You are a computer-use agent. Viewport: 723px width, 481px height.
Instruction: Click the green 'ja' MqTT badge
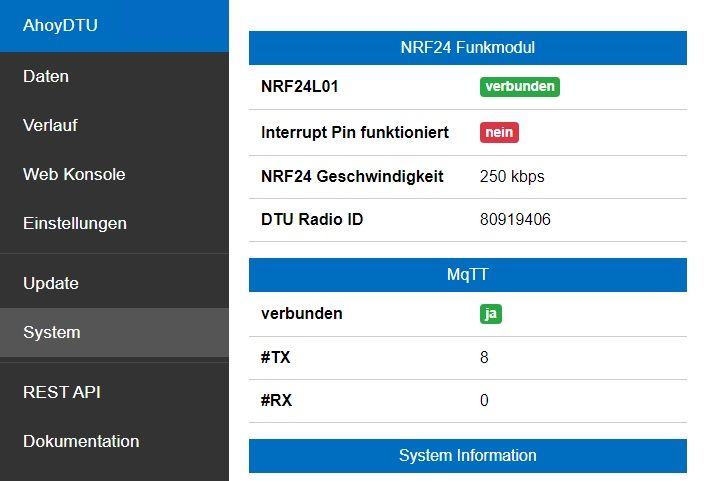point(490,313)
